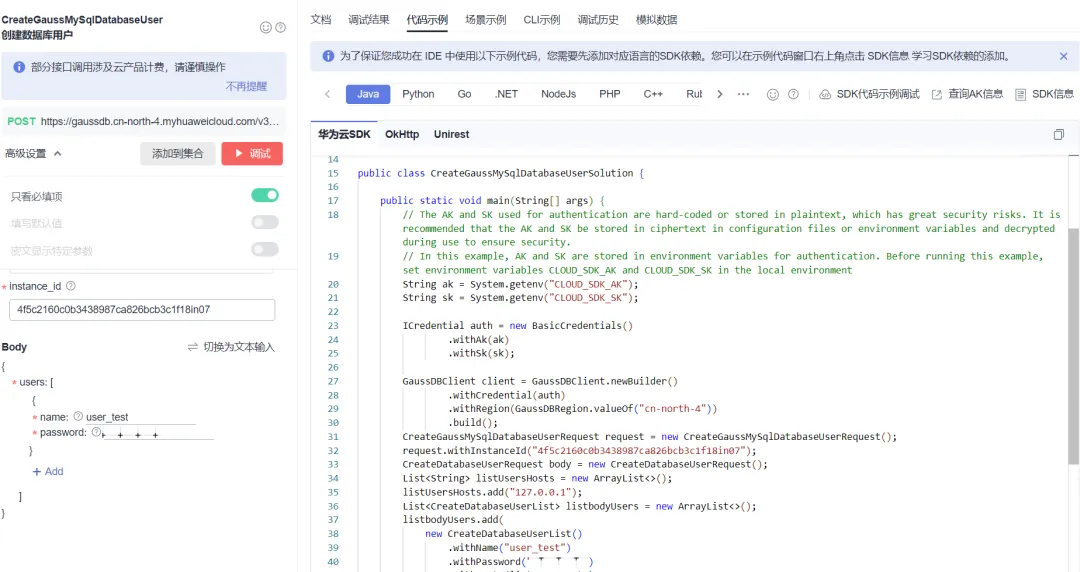
Task: Show more languages with right chevron
Action: click(720, 94)
